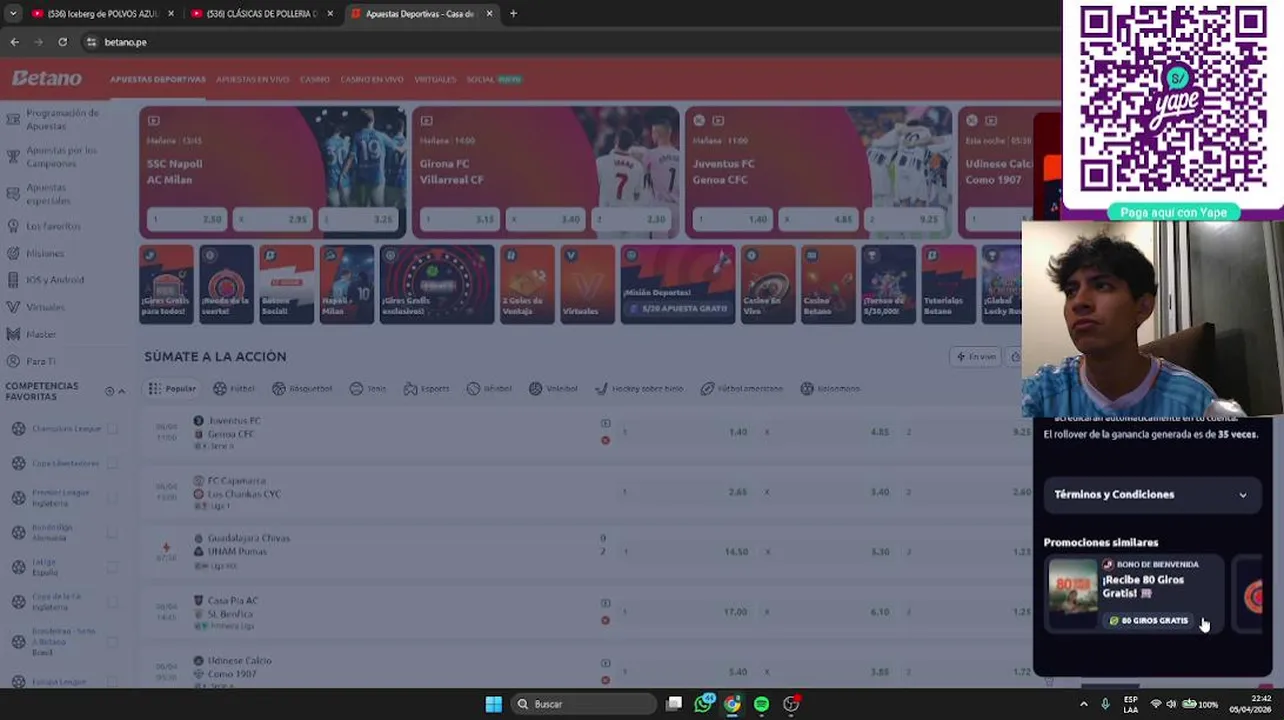Click 80 GIROS GRATIS button

(x=1148, y=621)
